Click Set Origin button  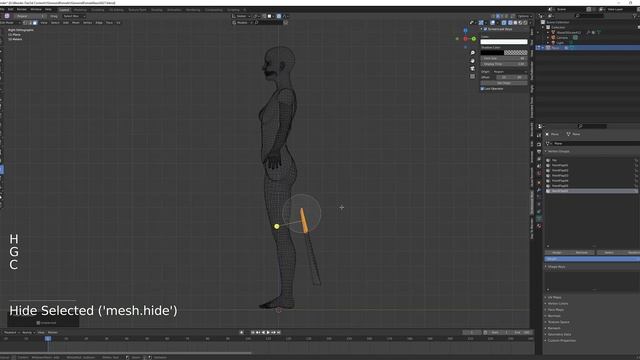504,83
